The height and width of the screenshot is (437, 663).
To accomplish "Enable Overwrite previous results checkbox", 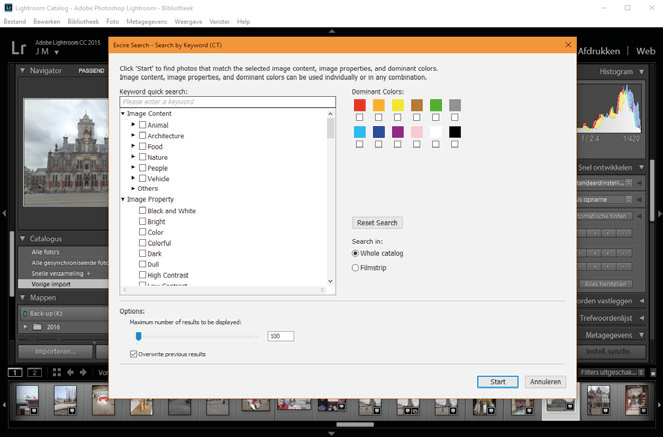I will click(x=134, y=354).
